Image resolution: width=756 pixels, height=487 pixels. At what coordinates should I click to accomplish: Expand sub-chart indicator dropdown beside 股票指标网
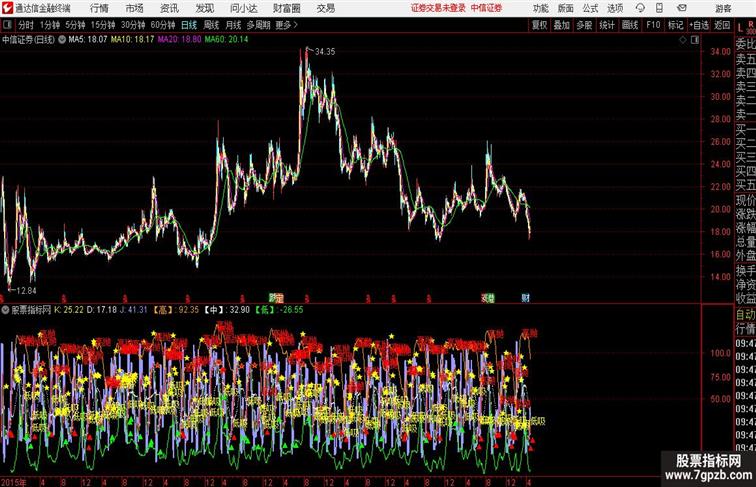[x=5, y=310]
